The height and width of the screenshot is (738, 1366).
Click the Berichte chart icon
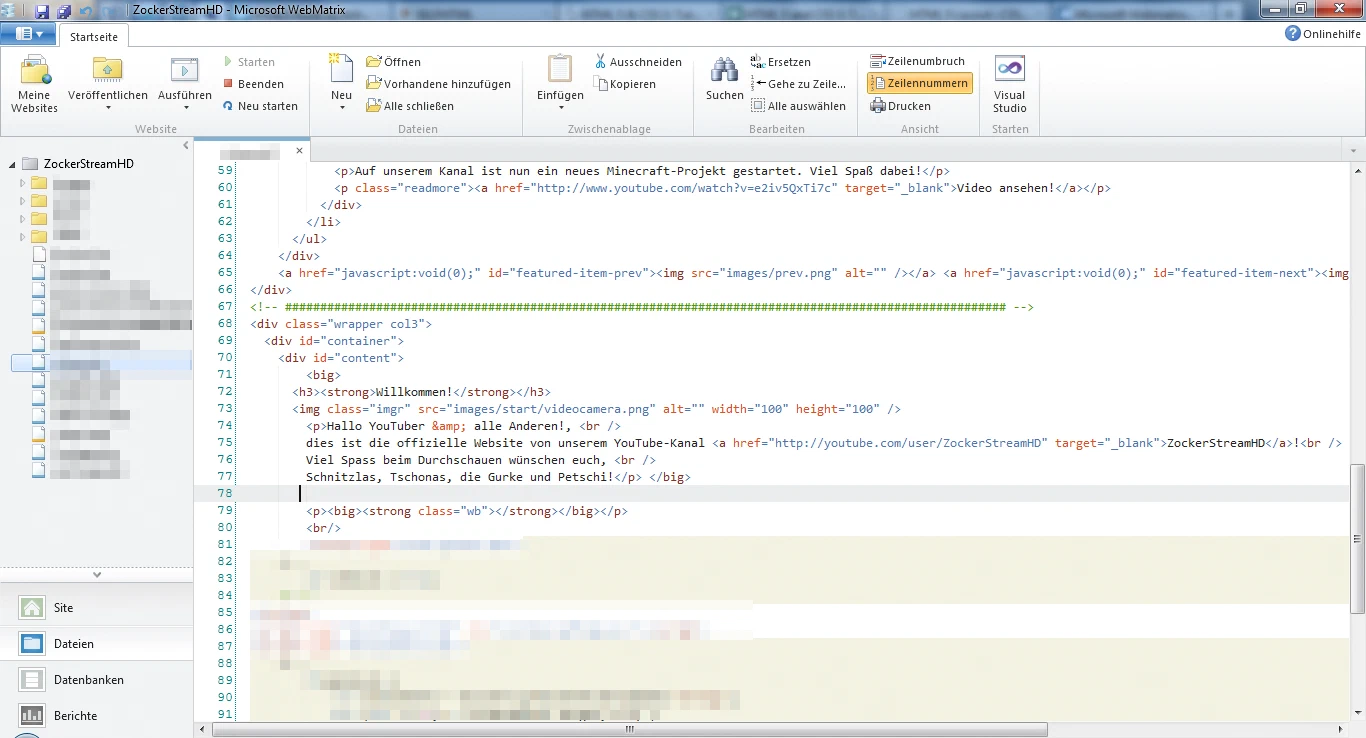(x=33, y=716)
